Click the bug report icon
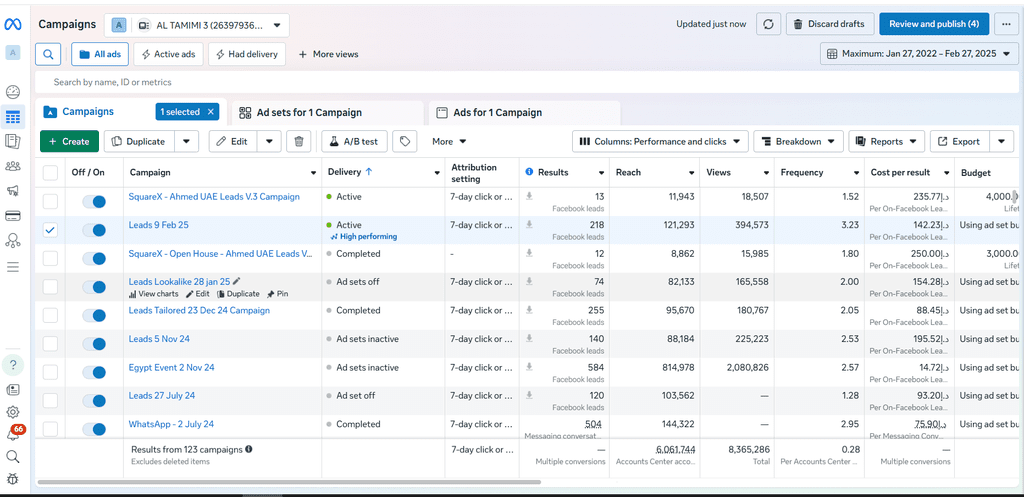This screenshot has width=1024, height=497. [x=13, y=479]
